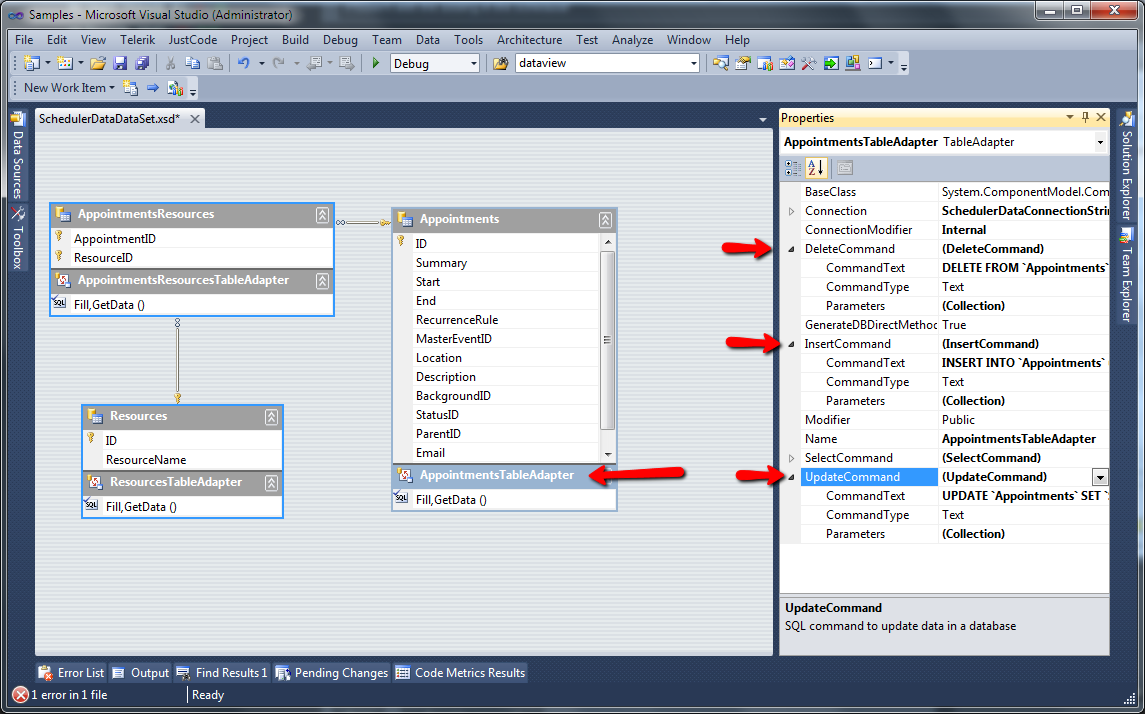
Task: Open the Data menu
Action: click(428, 40)
